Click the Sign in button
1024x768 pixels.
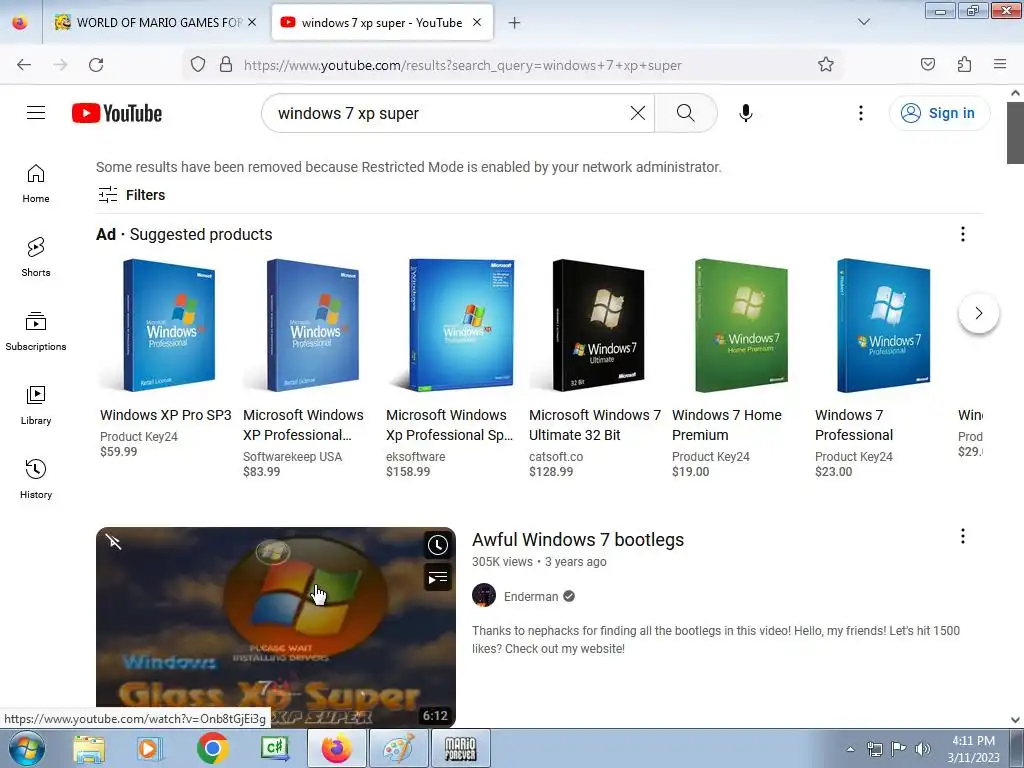[939, 113]
